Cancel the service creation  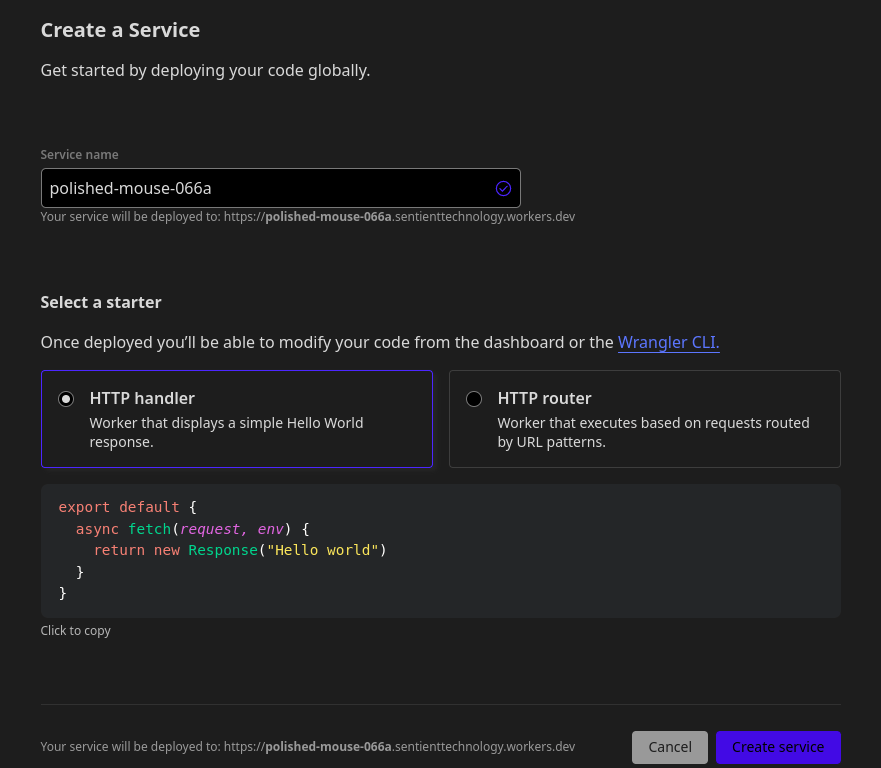[x=669, y=747]
